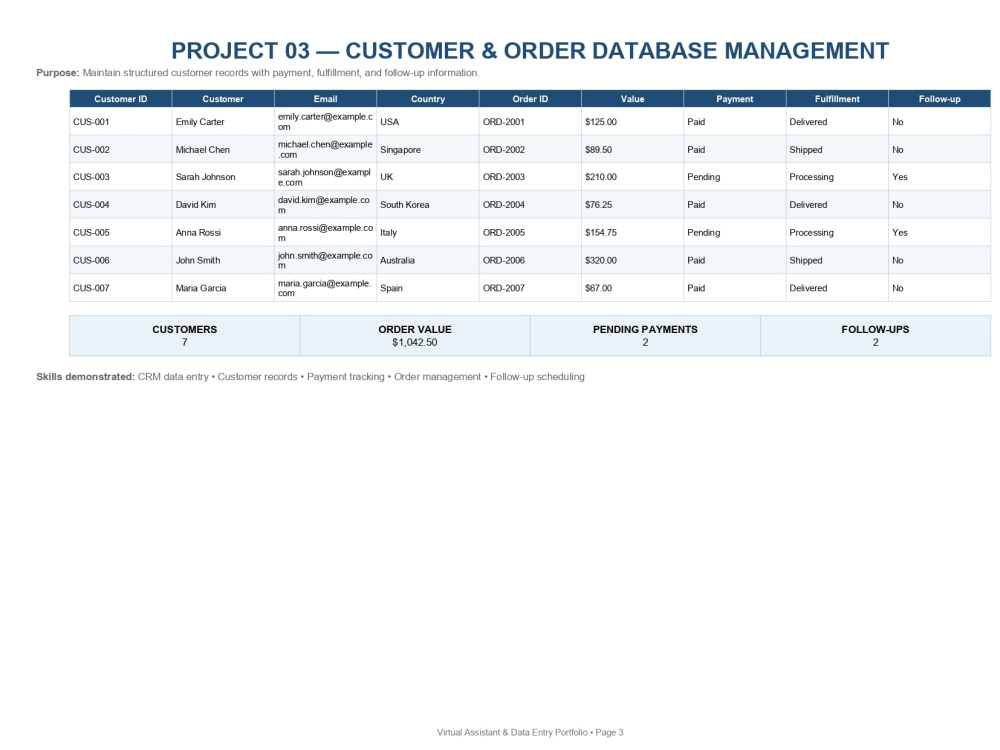This screenshot has width=1000, height=750.
Task: Click cell CUS-002
Action: (x=121, y=149)
